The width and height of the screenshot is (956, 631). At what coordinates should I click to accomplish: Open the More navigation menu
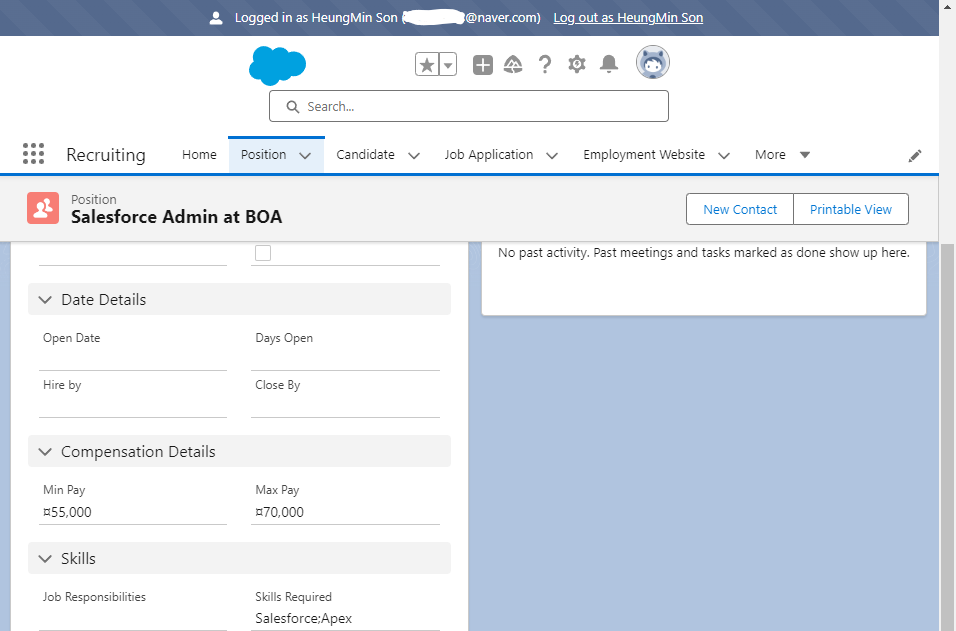coord(782,155)
